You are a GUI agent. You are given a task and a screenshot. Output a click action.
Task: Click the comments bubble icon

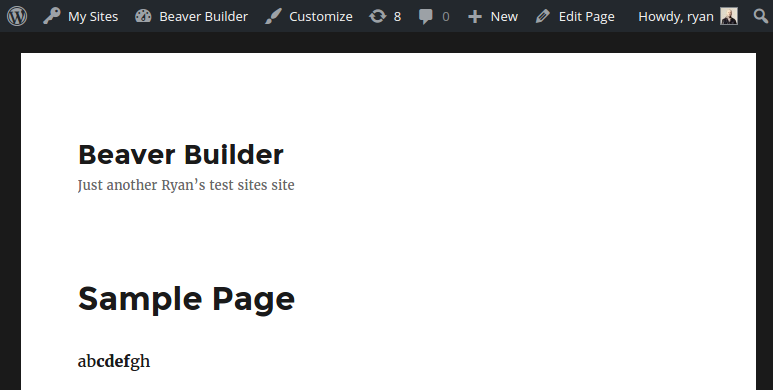[425, 17]
